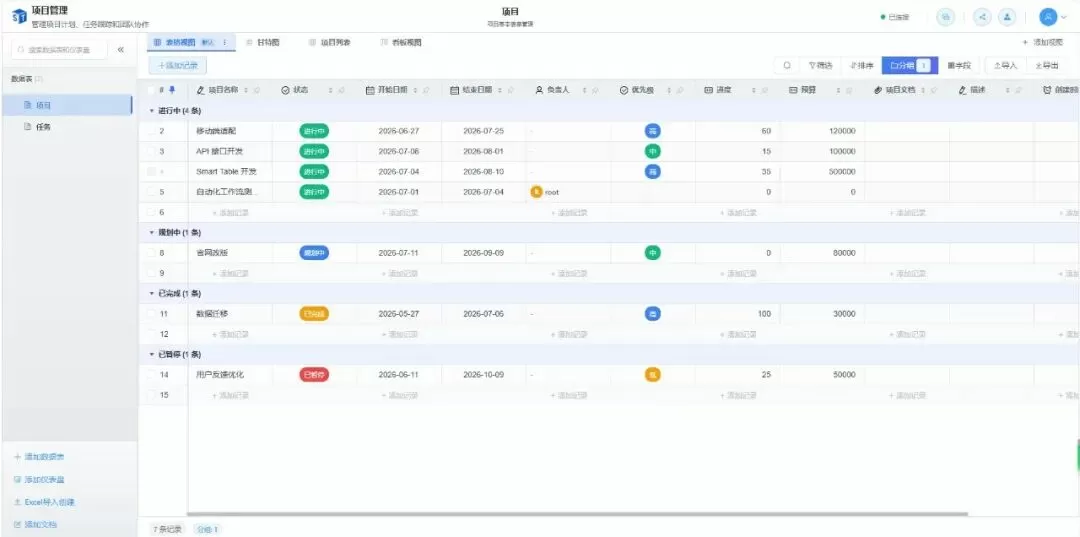
Task: Click the paperclip icon of 项目文档 header
Action: pyautogui.click(x=878, y=90)
